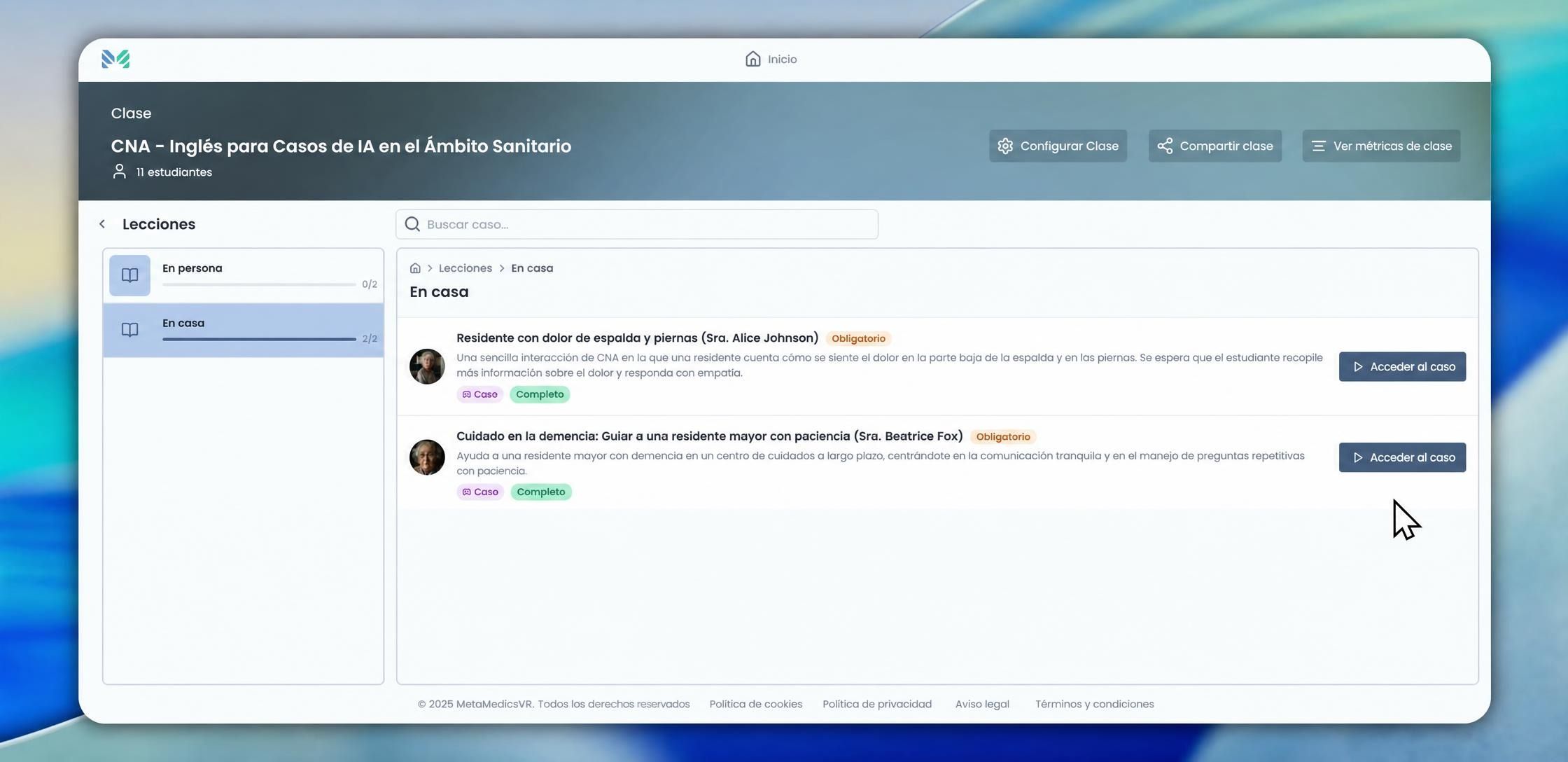Viewport: 1568px width, 762px height.
Task: Click the Compartir clase share icon
Action: (1165, 146)
